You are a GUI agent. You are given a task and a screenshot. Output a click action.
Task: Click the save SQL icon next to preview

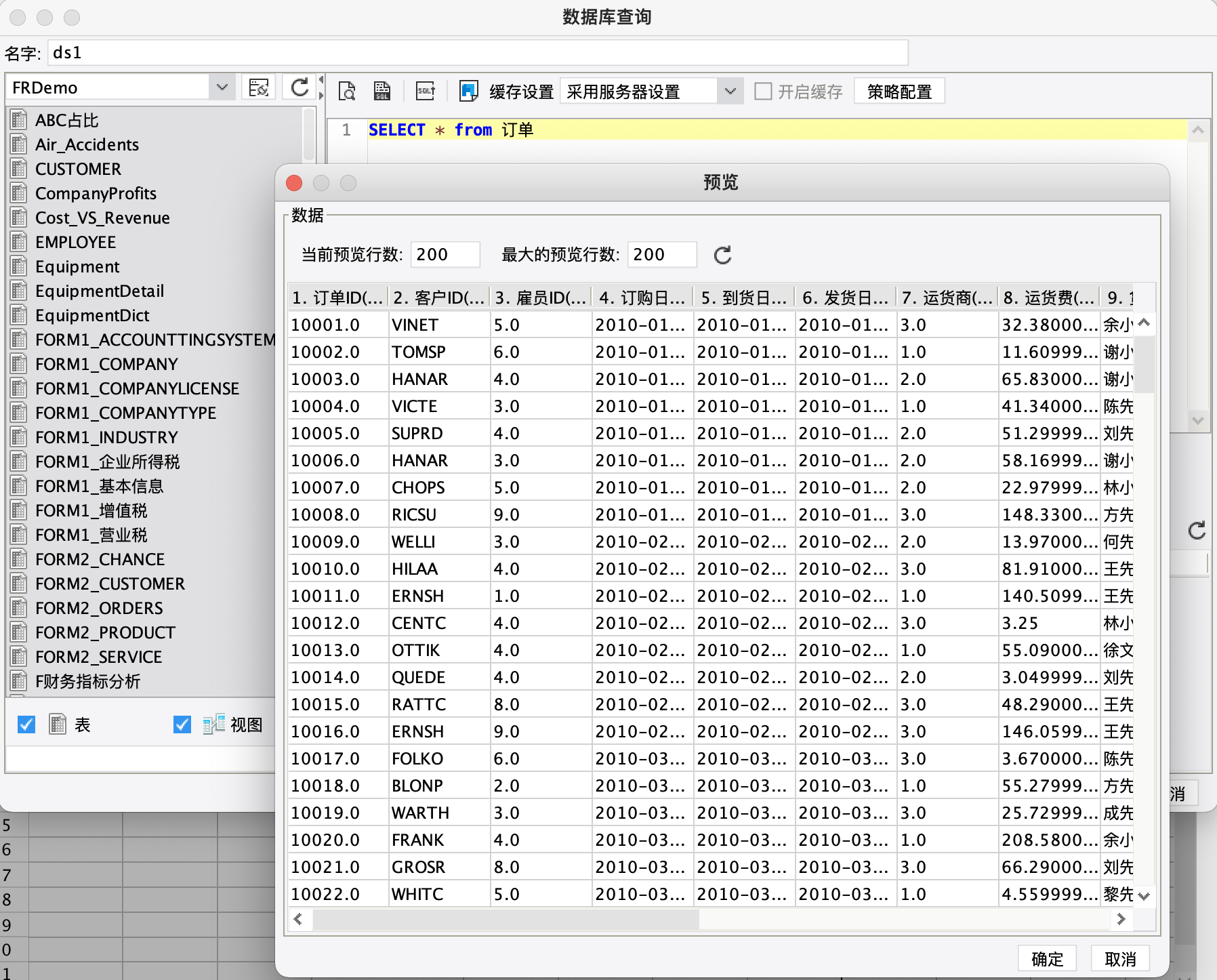[x=382, y=91]
